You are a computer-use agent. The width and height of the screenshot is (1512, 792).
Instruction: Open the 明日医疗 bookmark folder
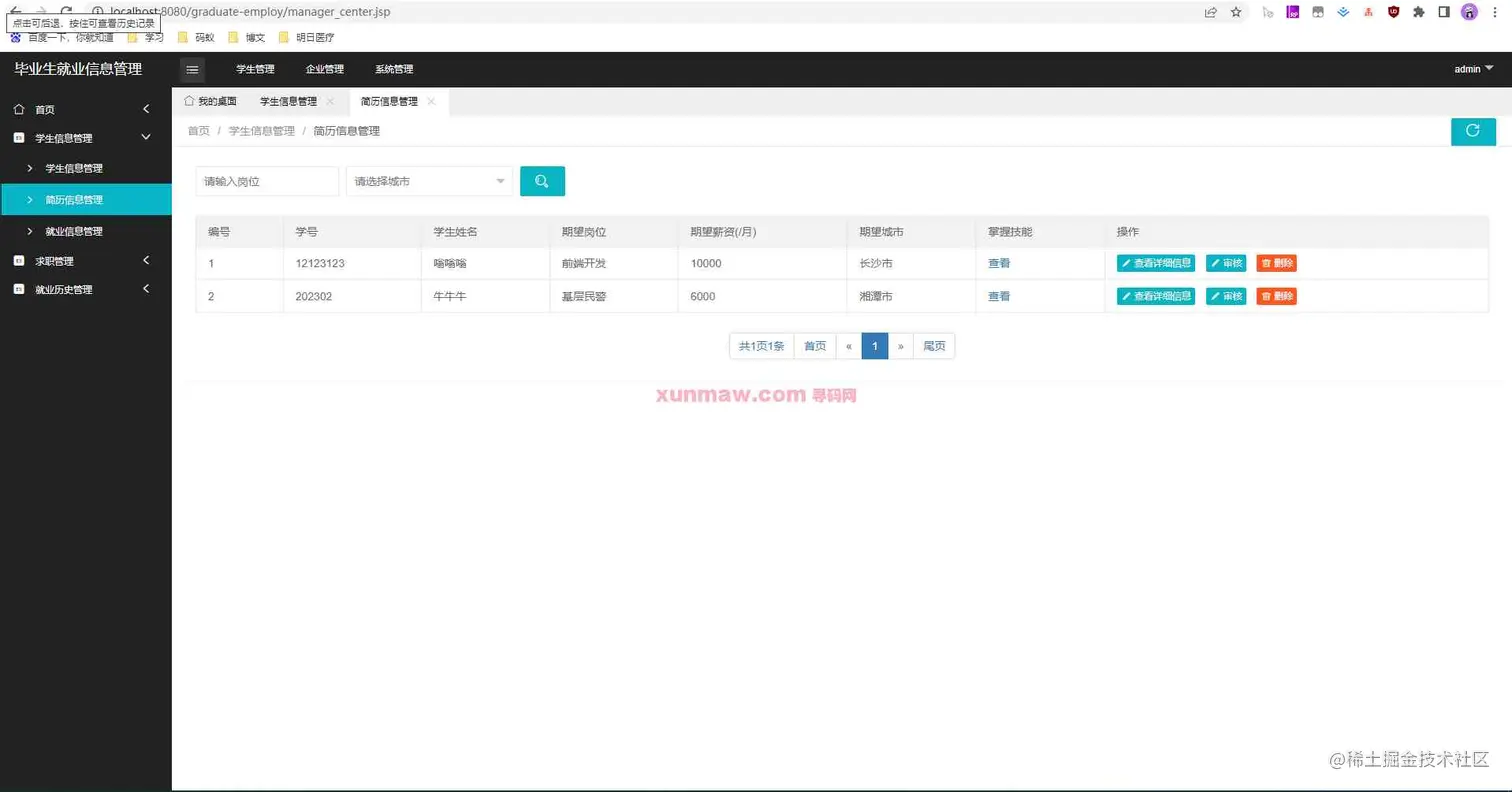[306, 37]
